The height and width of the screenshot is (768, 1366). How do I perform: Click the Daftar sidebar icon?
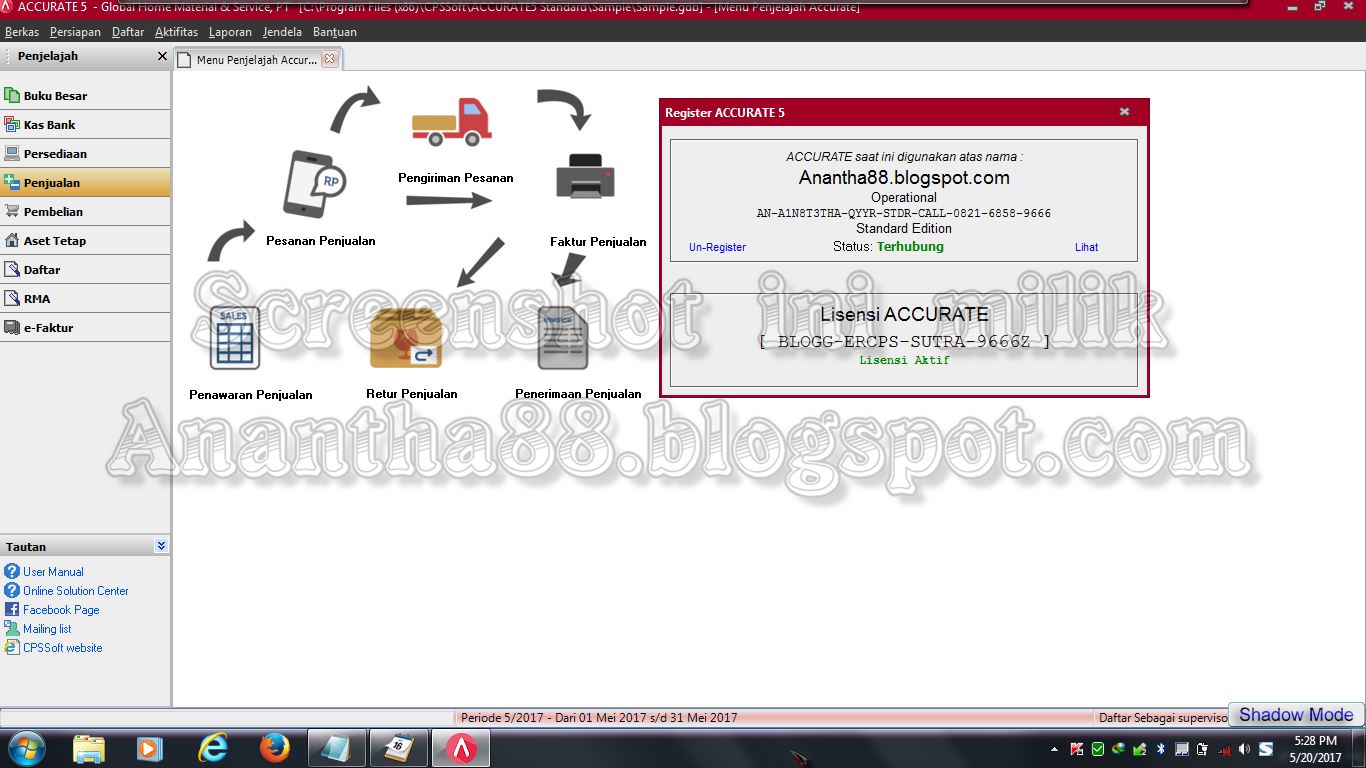point(12,270)
